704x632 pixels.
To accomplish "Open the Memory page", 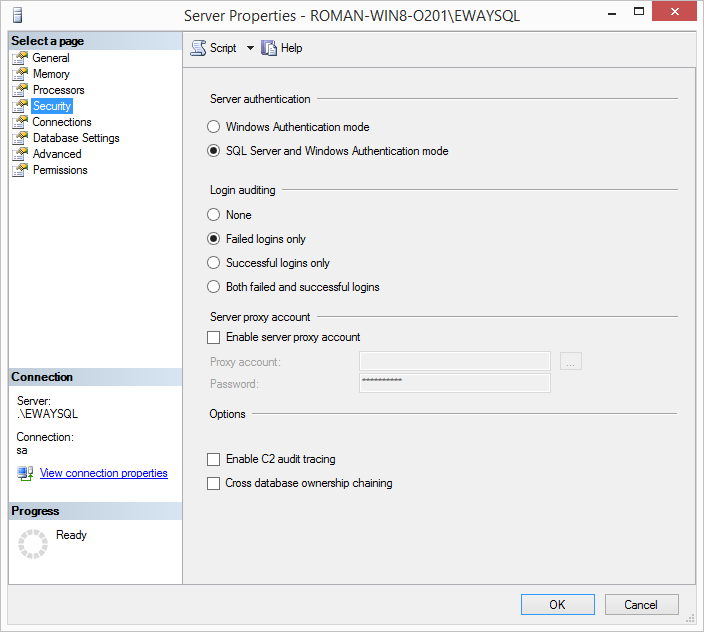I will [x=51, y=74].
